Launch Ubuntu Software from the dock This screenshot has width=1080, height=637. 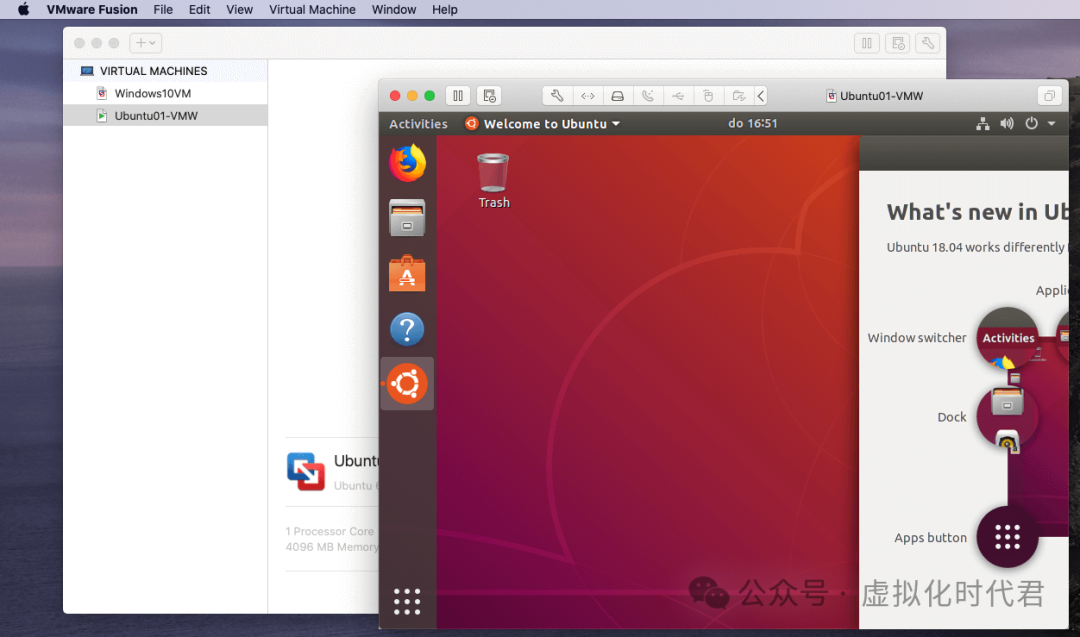click(407, 273)
